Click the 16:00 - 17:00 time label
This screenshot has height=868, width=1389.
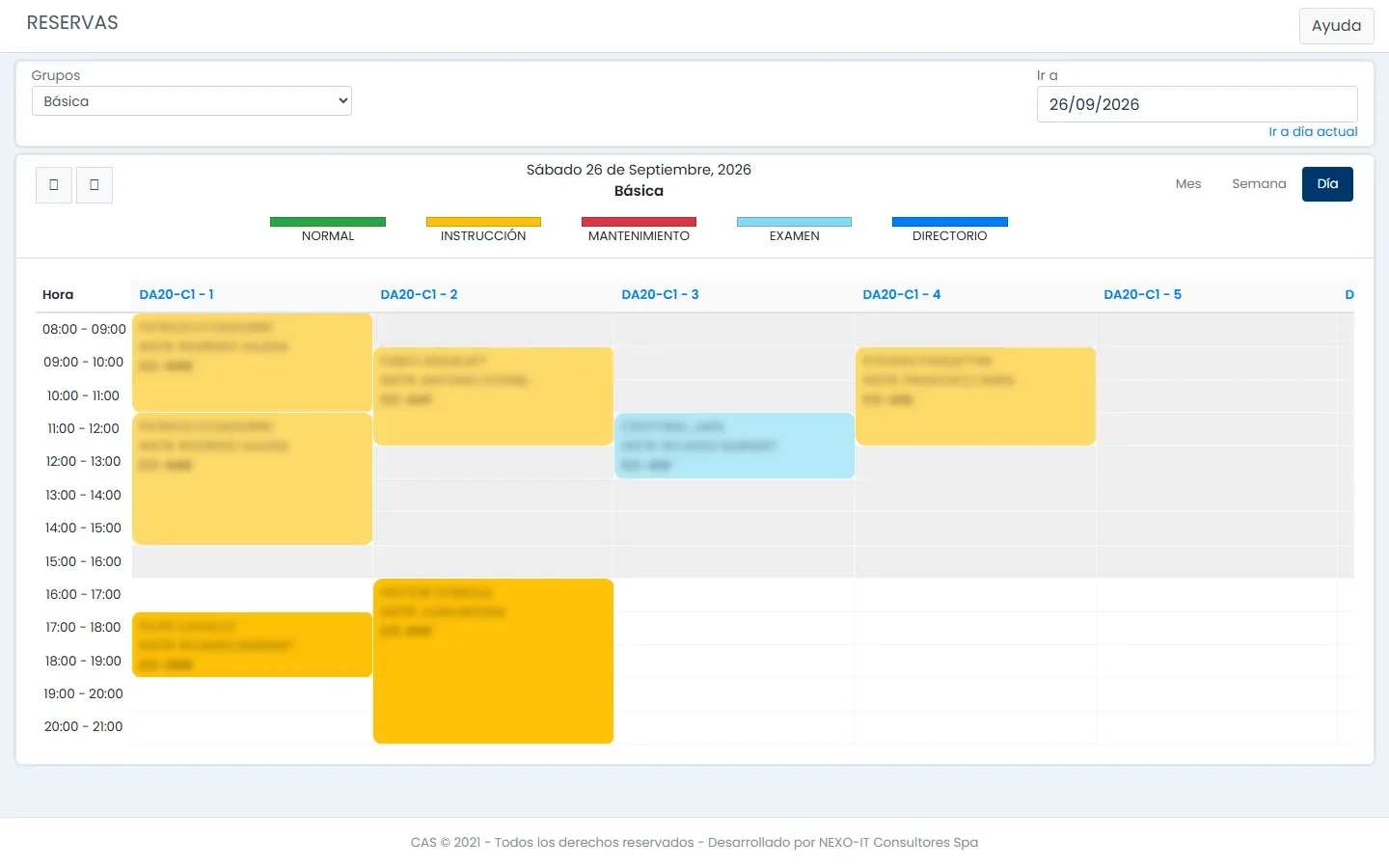(x=83, y=595)
